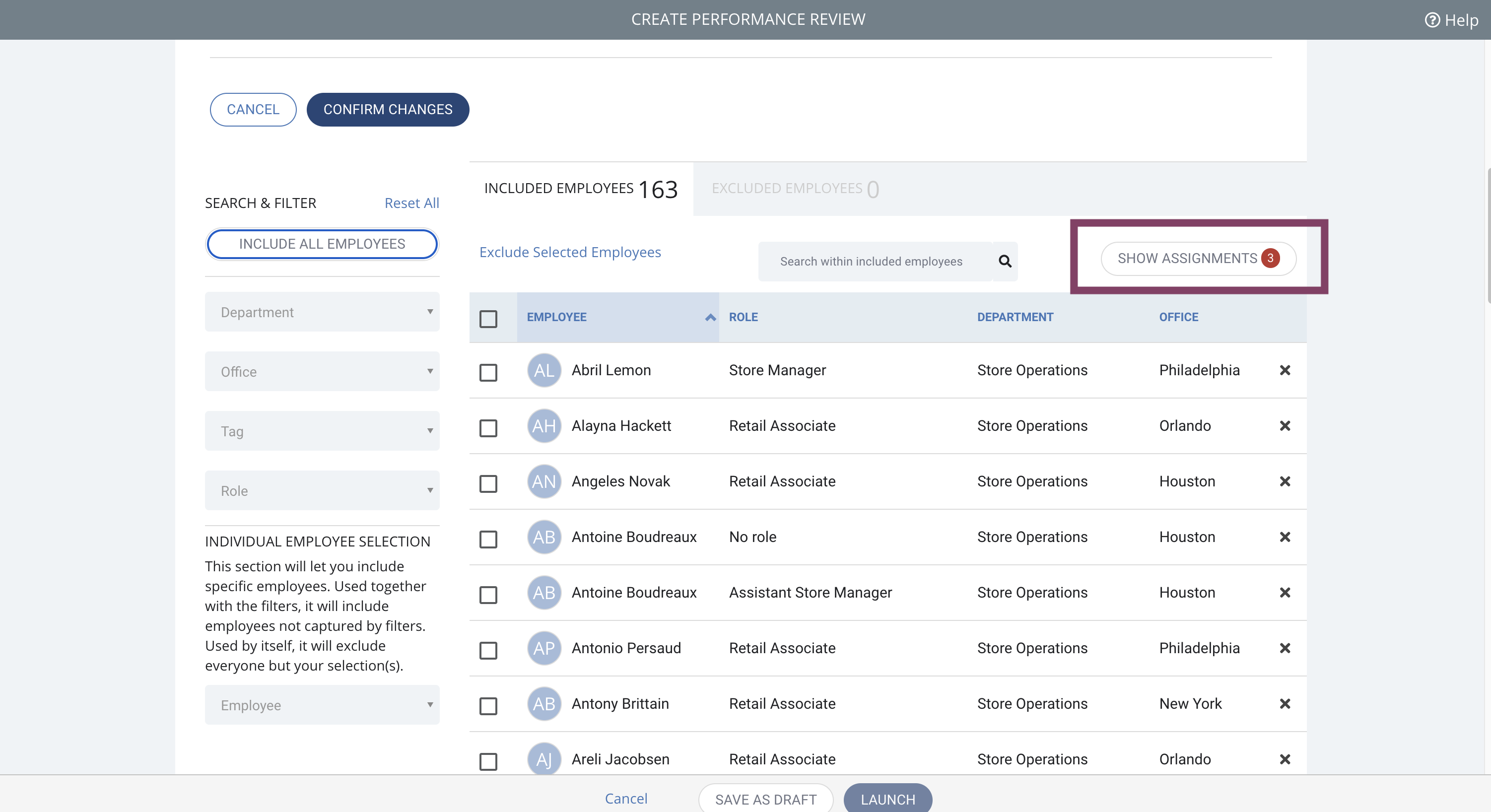This screenshot has width=1491, height=812.
Task: Remove Antony Brittain with the X icon
Action: pyautogui.click(x=1285, y=704)
